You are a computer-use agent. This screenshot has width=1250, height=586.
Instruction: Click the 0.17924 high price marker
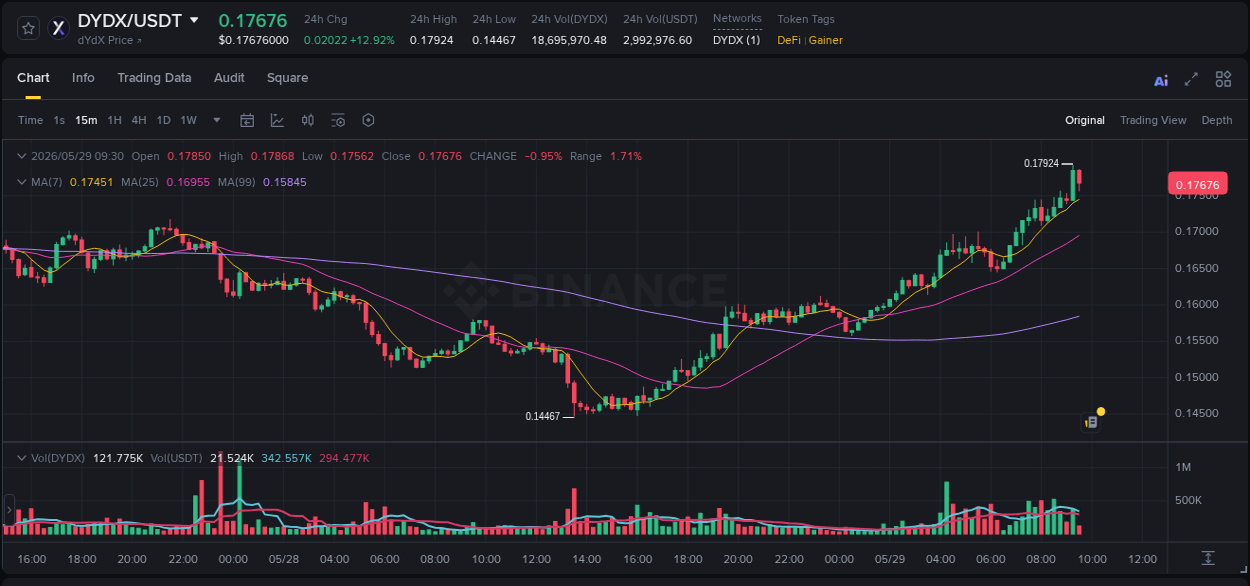pyautogui.click(x=1041, y=163)
